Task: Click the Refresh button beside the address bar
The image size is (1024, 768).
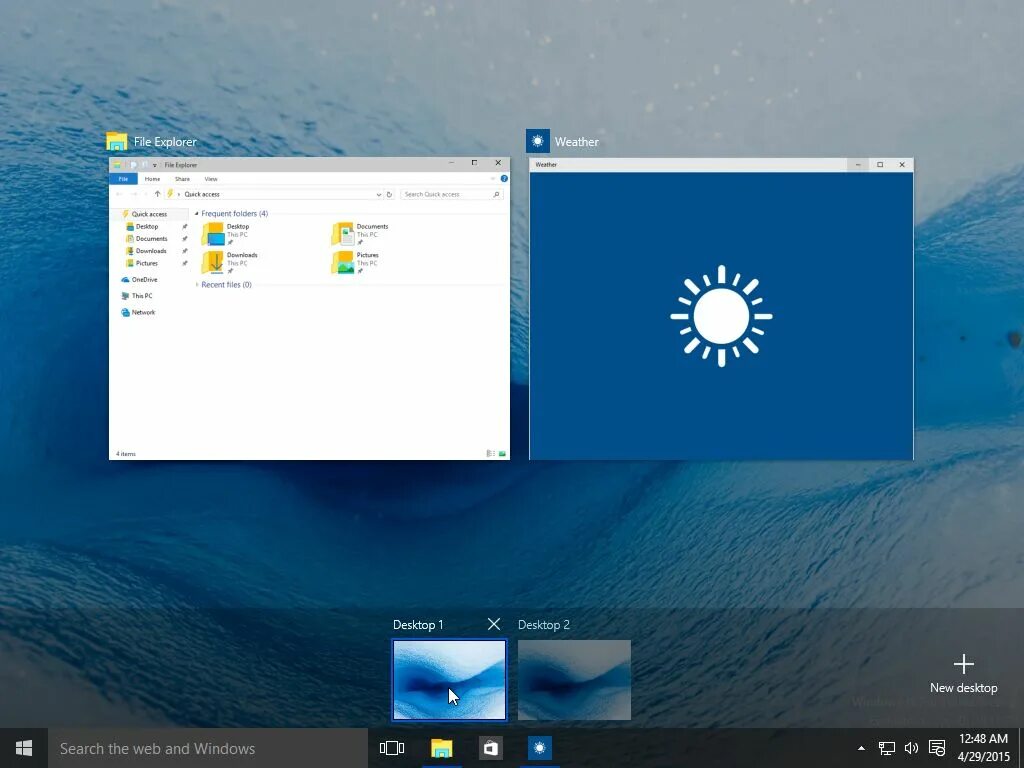Action: 389,194
